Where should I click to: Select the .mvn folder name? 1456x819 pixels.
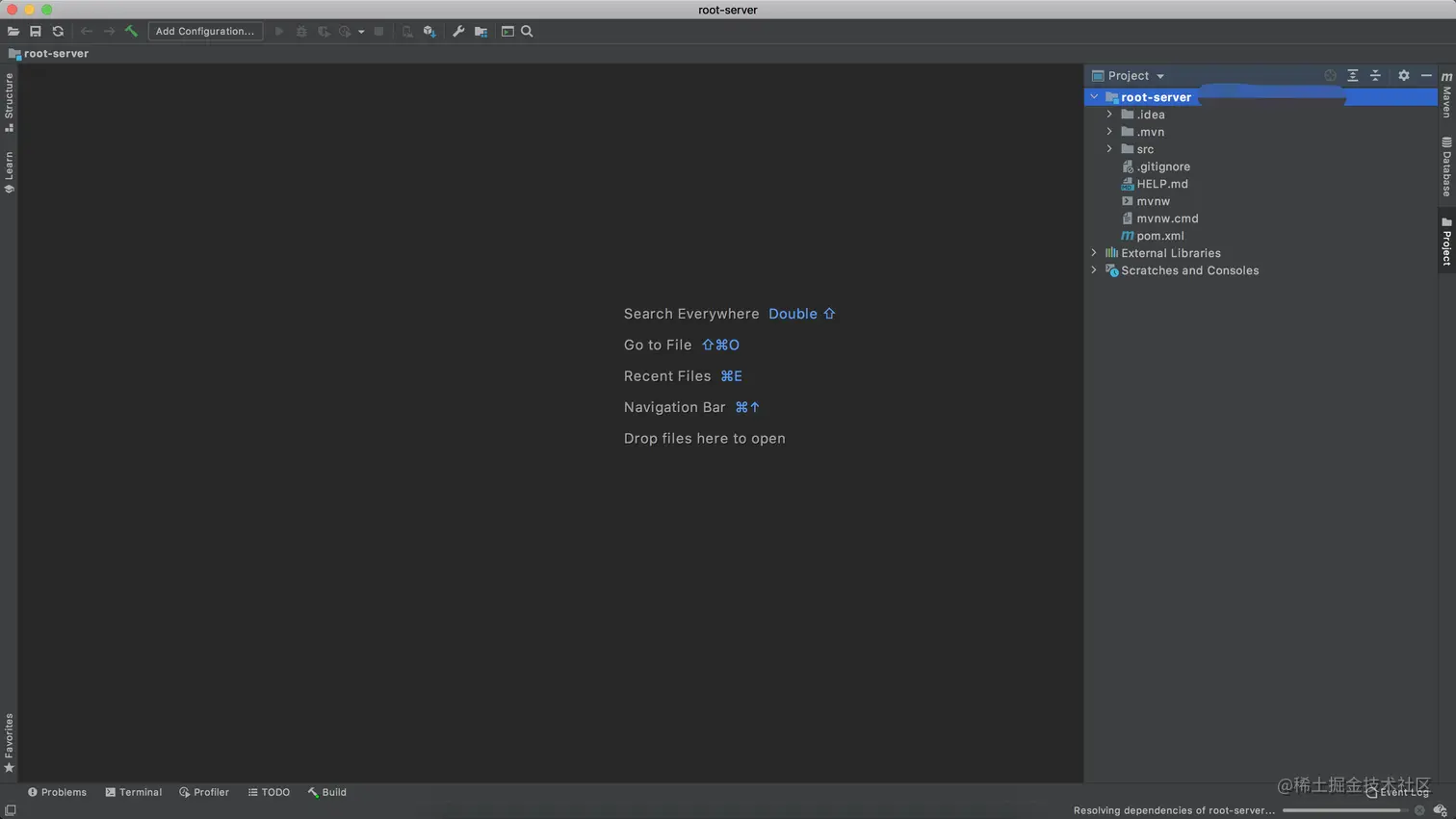(x=1151, y=132)
